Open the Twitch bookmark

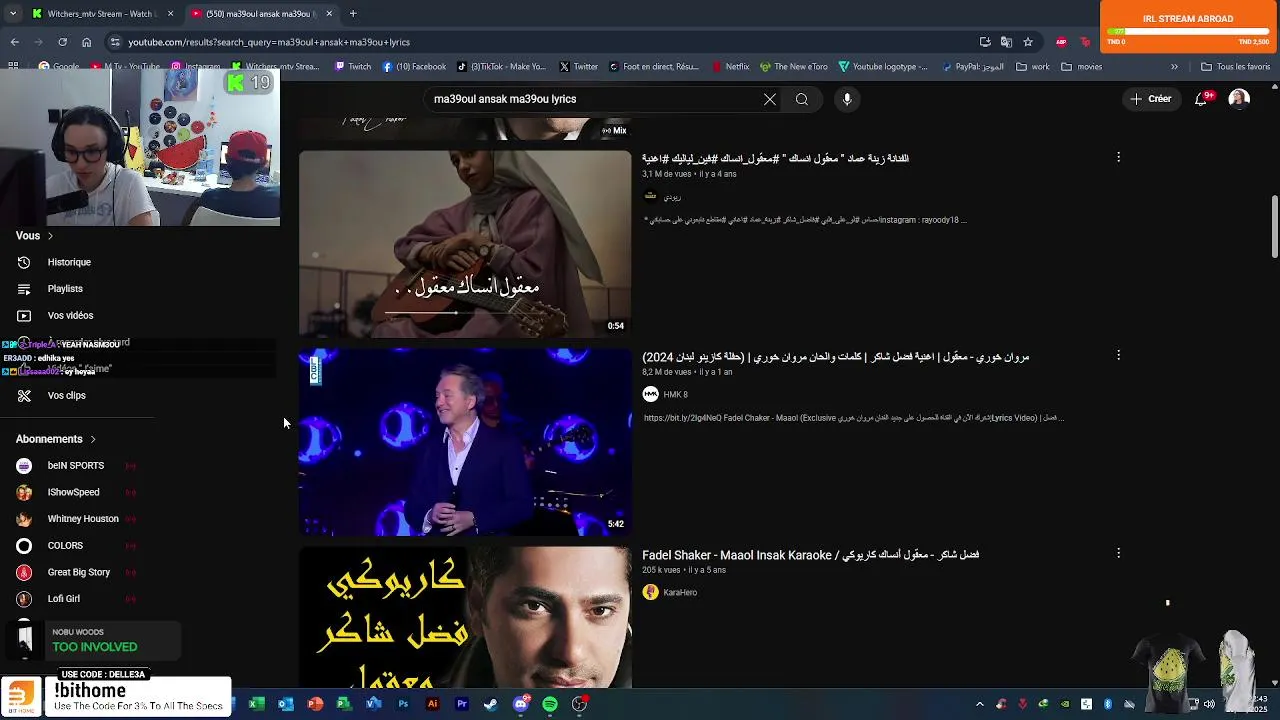(352, 67)
